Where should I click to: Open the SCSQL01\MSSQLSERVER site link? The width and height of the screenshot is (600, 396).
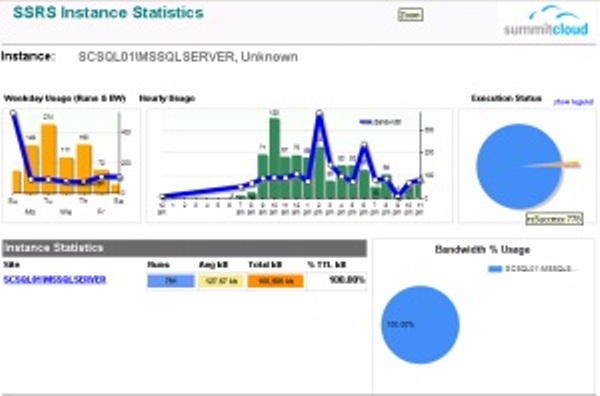pyautogui.click(x=54, y=280)
